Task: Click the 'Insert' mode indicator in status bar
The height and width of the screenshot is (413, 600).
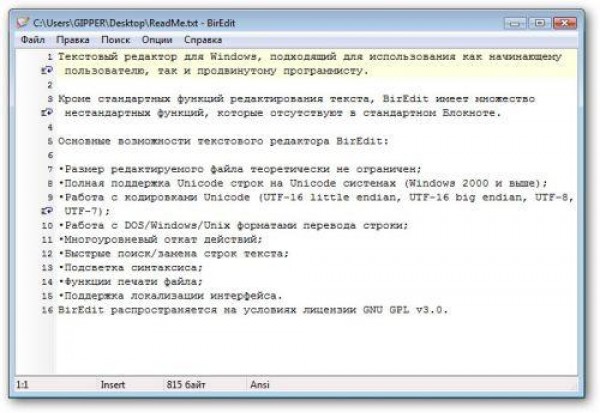Action: click(113, 385)
